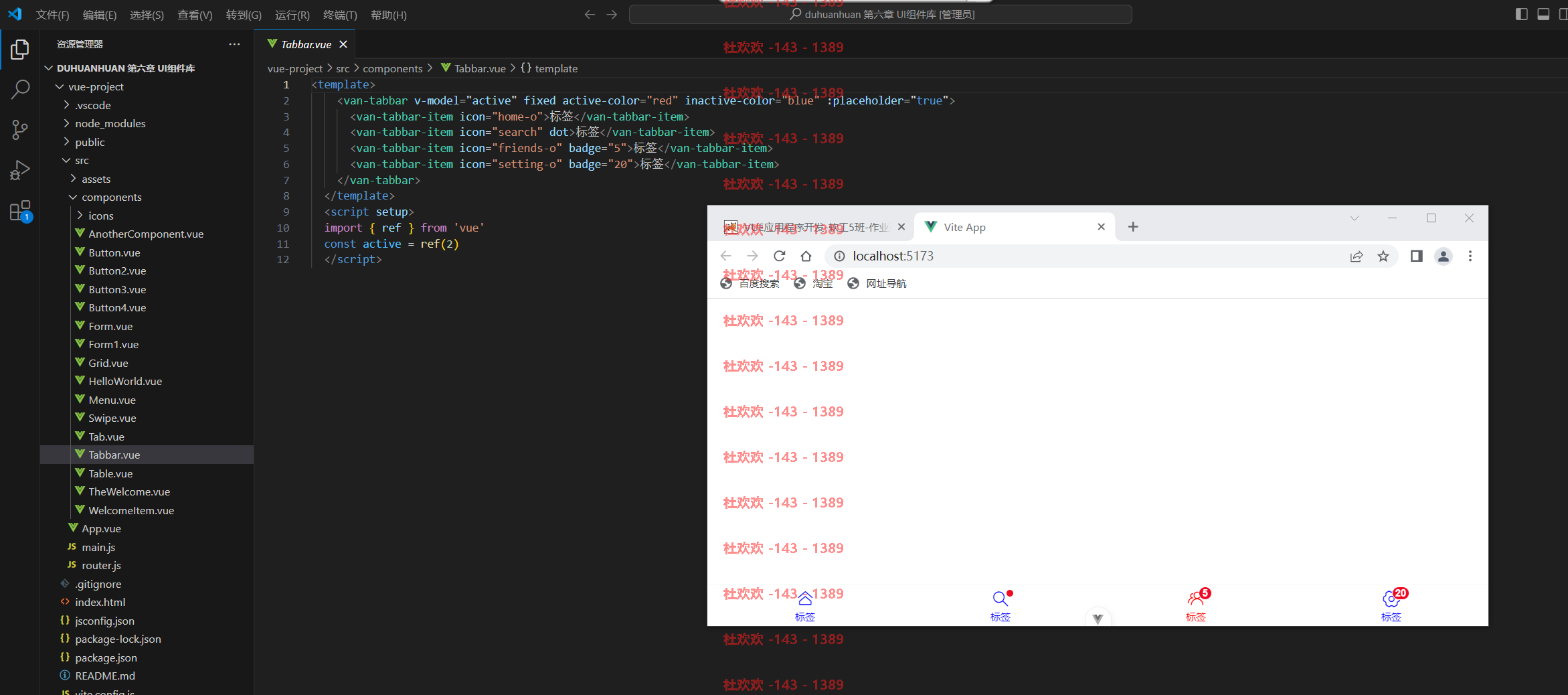Go back in VS Code navigation

click(590, 14)
